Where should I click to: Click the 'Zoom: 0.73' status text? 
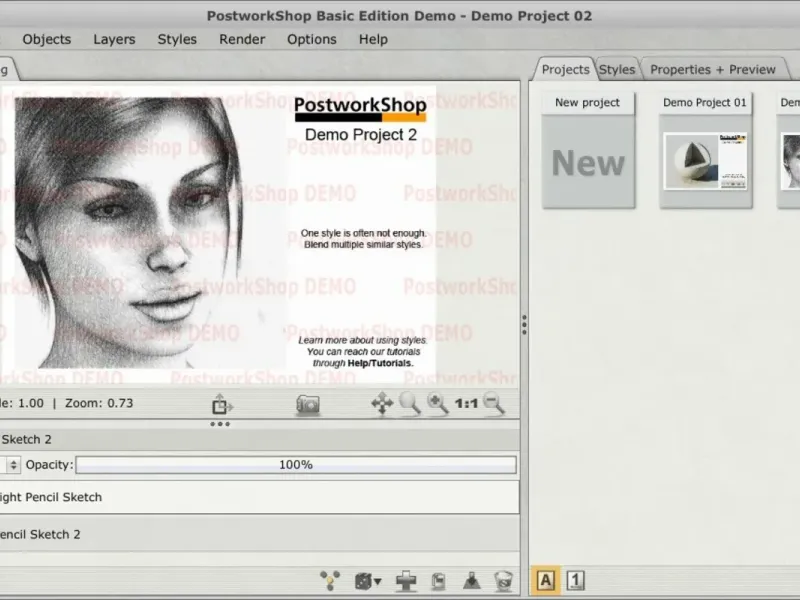[x=99, y=403]
